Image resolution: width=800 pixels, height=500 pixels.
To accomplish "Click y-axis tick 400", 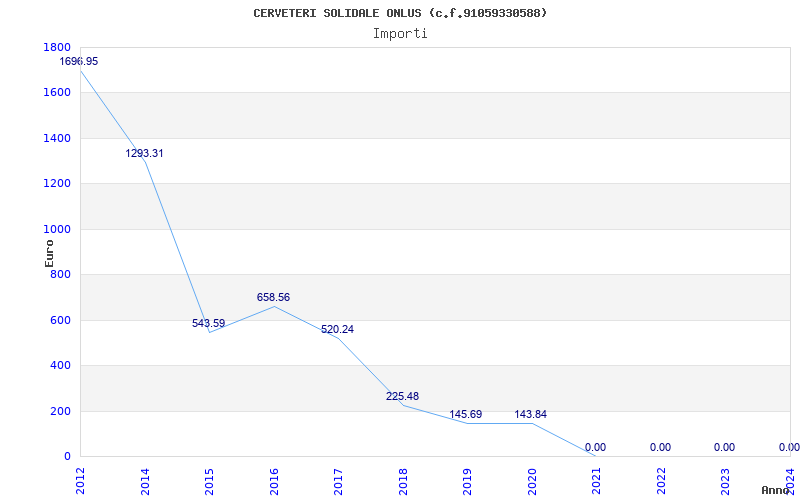I will click(x=60, y=366).
